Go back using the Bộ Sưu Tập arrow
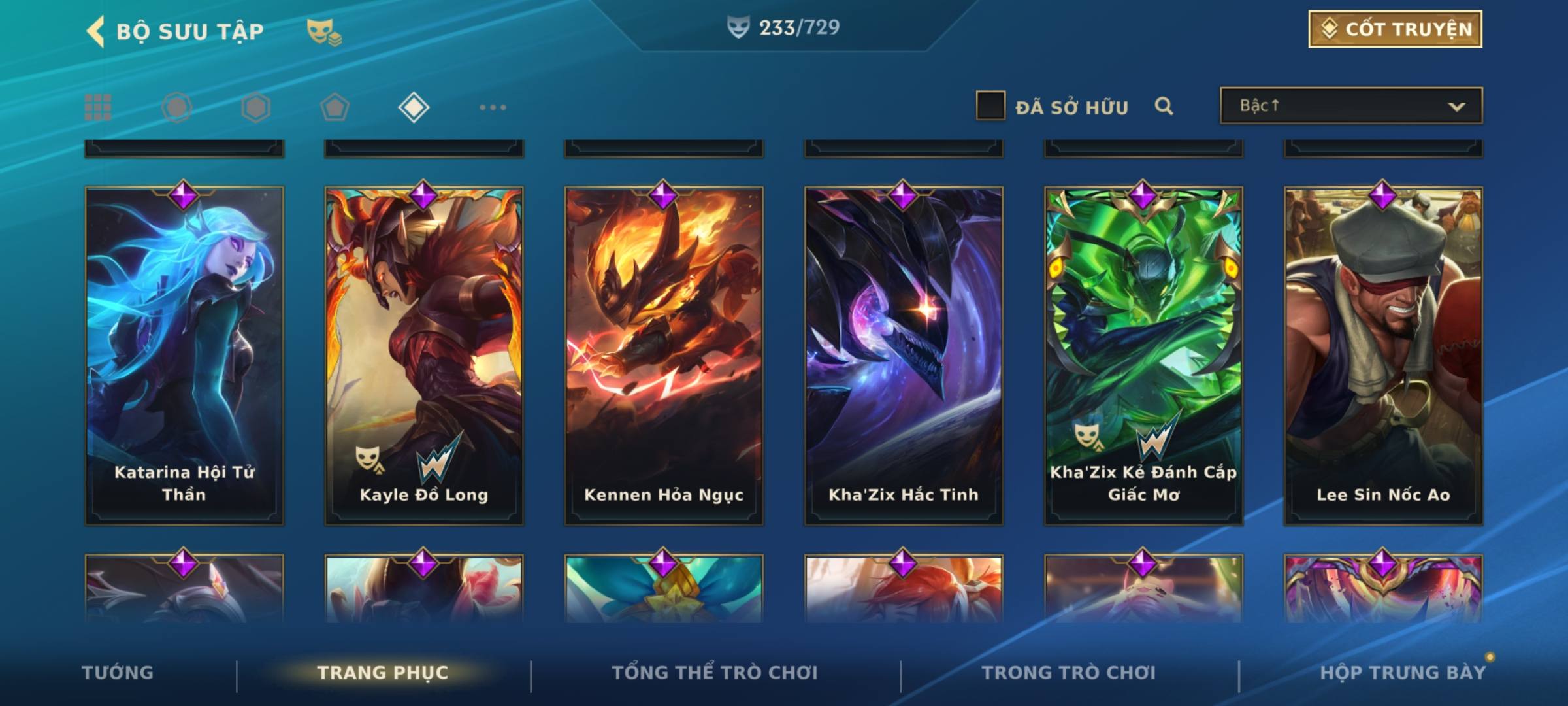Image resolution: width=1568 pixels, height=706 pixels. [95, 31]
